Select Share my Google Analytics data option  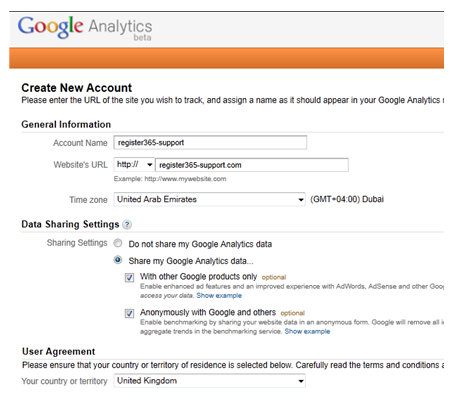point(118,260)
